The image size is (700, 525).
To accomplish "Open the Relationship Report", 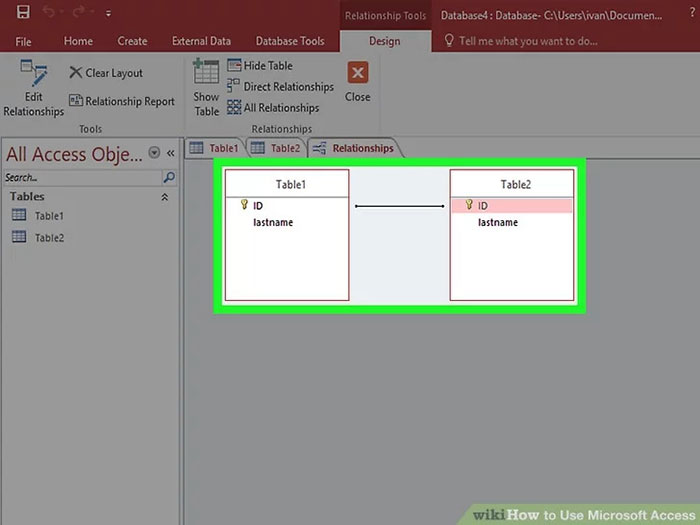I will [x=121, y=101].
